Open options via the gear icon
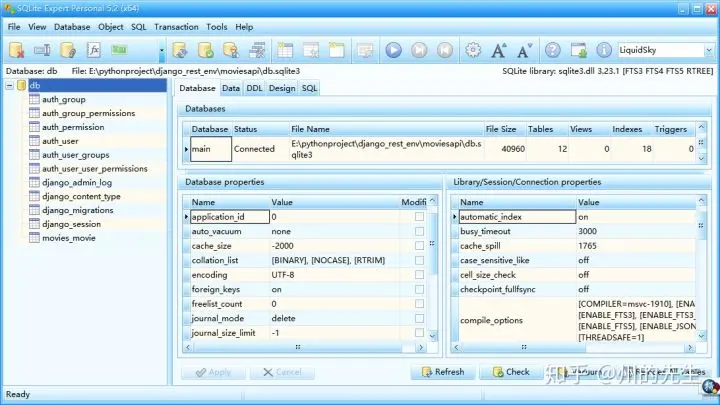Image resolution: width=720 pixels, height=405 pixels. pyautogui.click(x=473, y=50)
